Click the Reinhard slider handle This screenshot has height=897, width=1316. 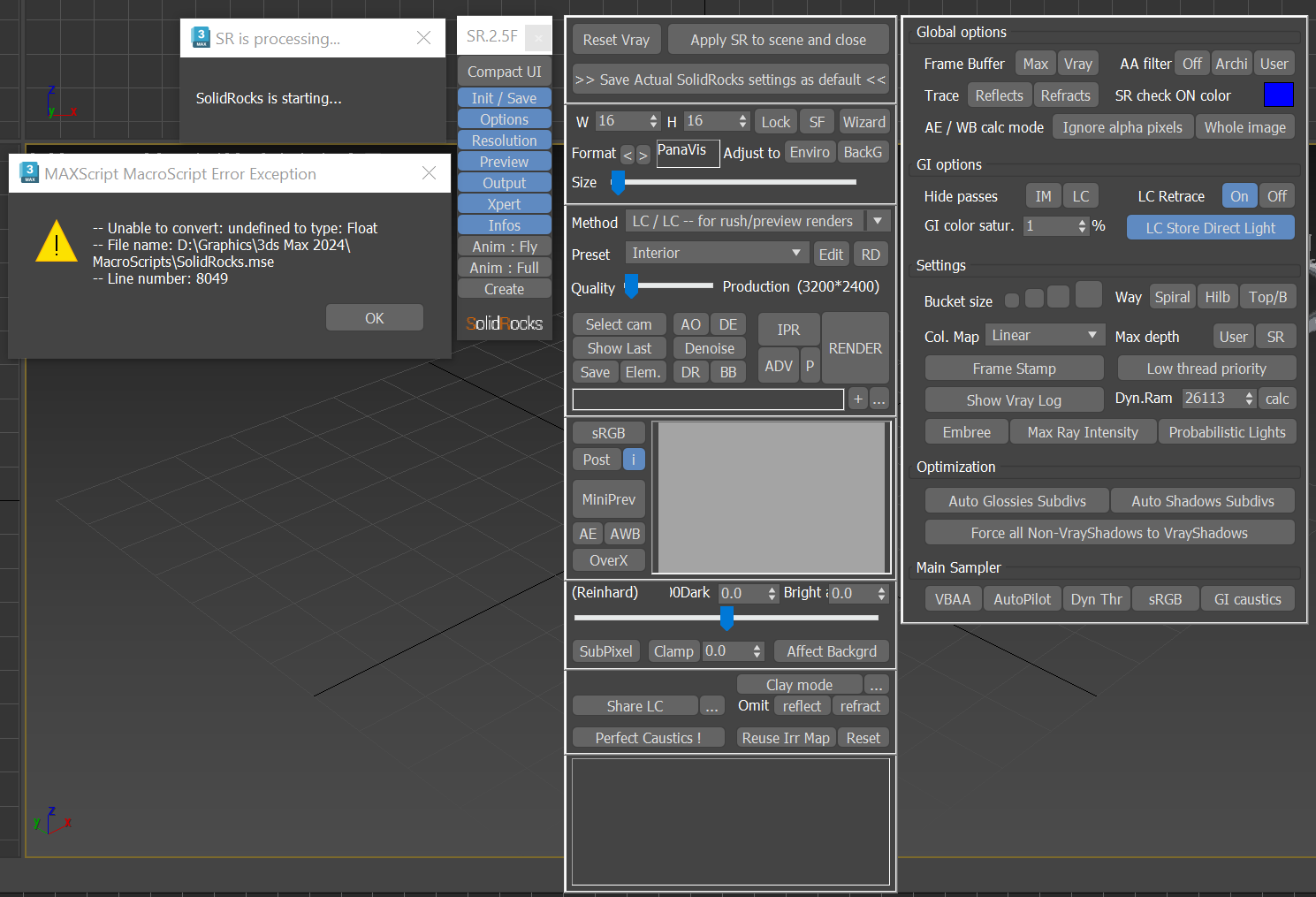pyautogui.click(x=726, y=618)
